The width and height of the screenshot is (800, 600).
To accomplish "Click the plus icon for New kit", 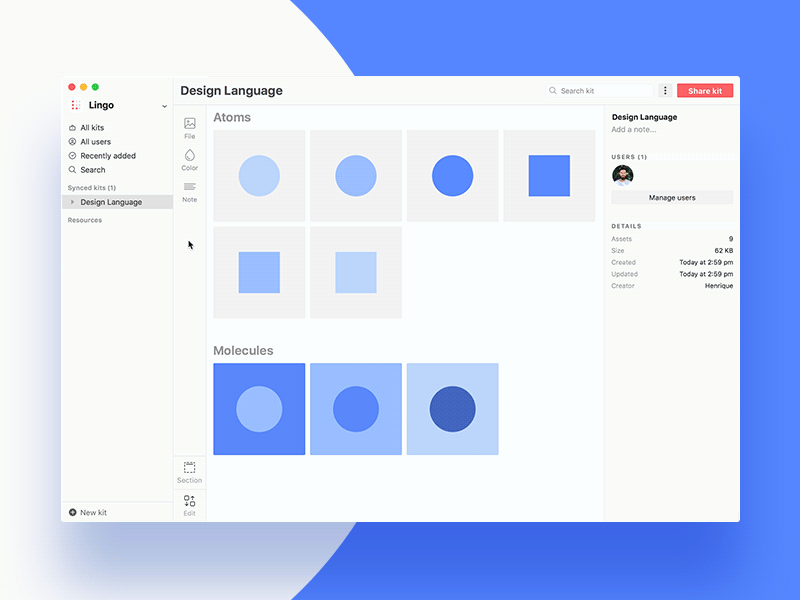I will click(72, 512).
